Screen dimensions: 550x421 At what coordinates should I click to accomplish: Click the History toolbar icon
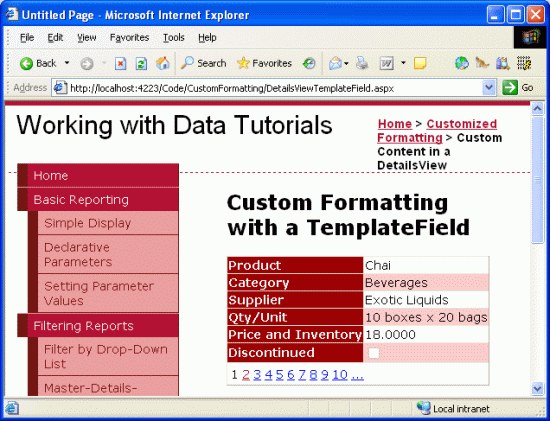(309, 64)
